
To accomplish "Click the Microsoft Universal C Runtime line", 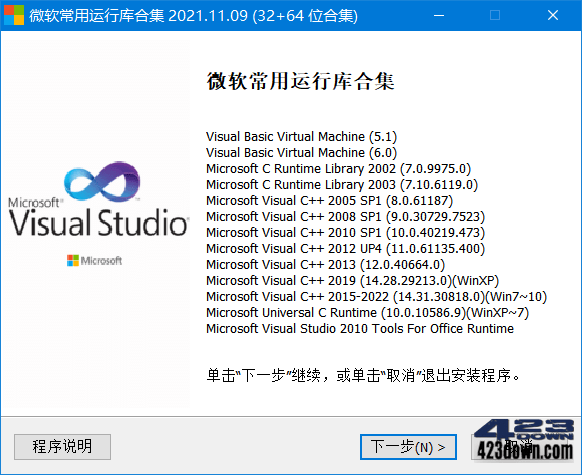I will 367,312.
